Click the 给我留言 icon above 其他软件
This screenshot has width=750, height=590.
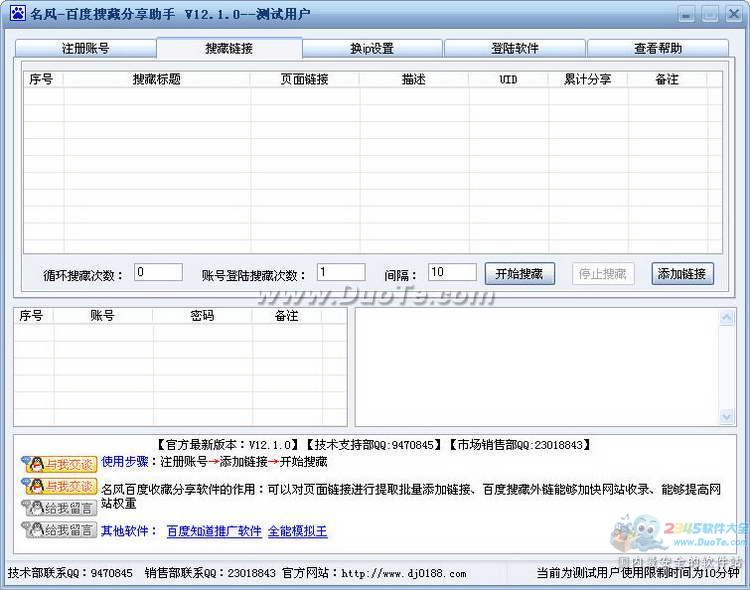59,508
